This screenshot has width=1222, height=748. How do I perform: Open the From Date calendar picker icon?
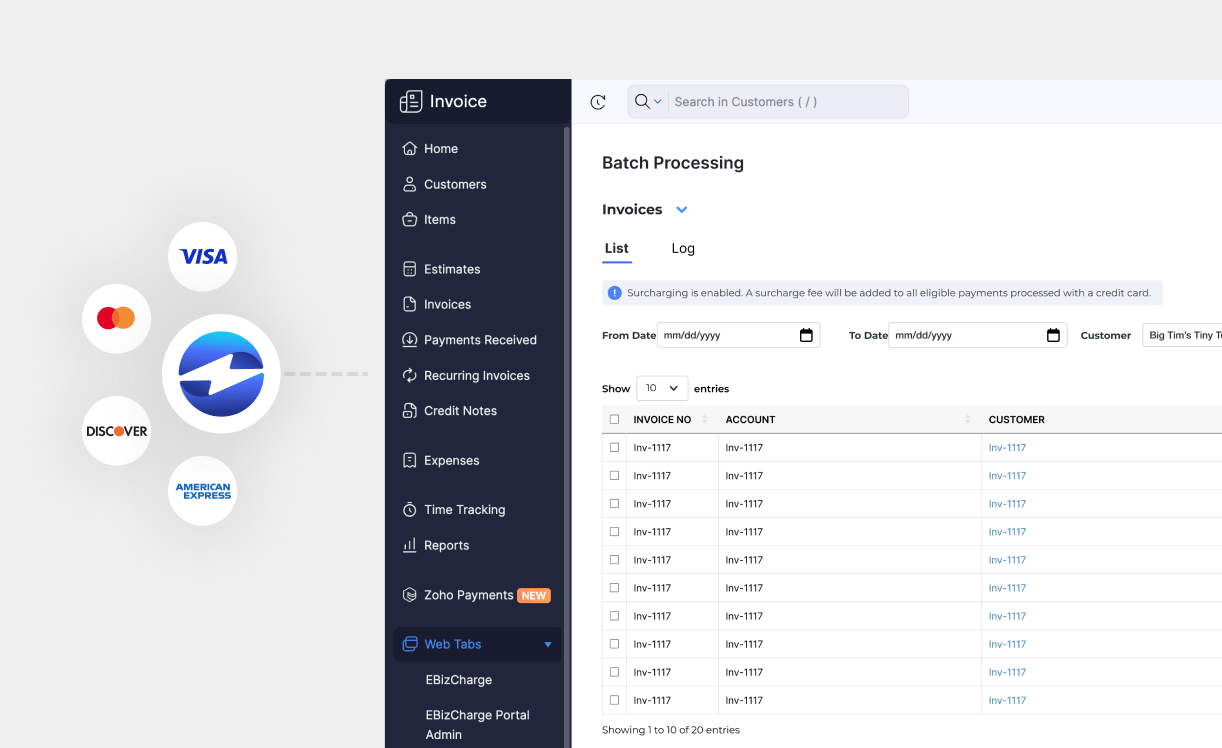click(x=806, y=335)
